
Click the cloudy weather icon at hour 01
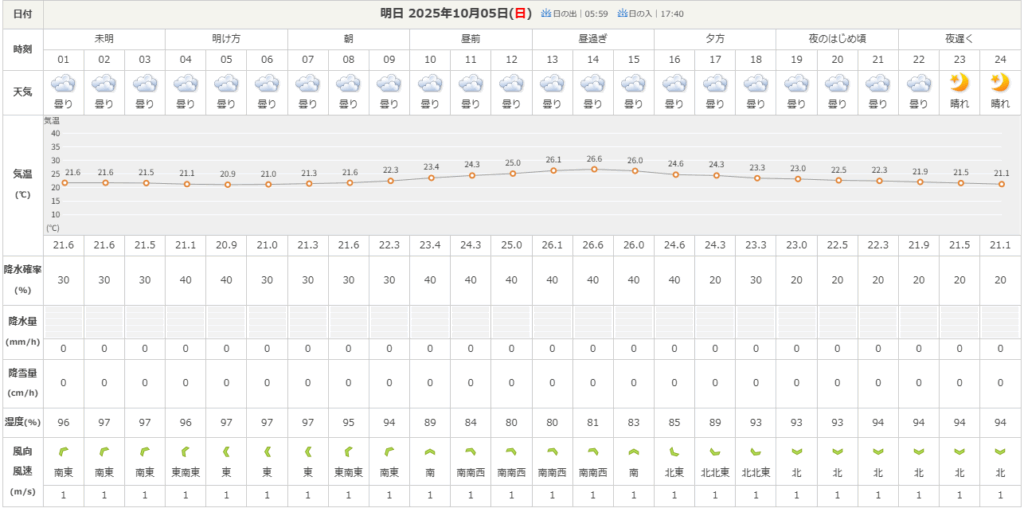pyautogui.click(x=63, y=84)
